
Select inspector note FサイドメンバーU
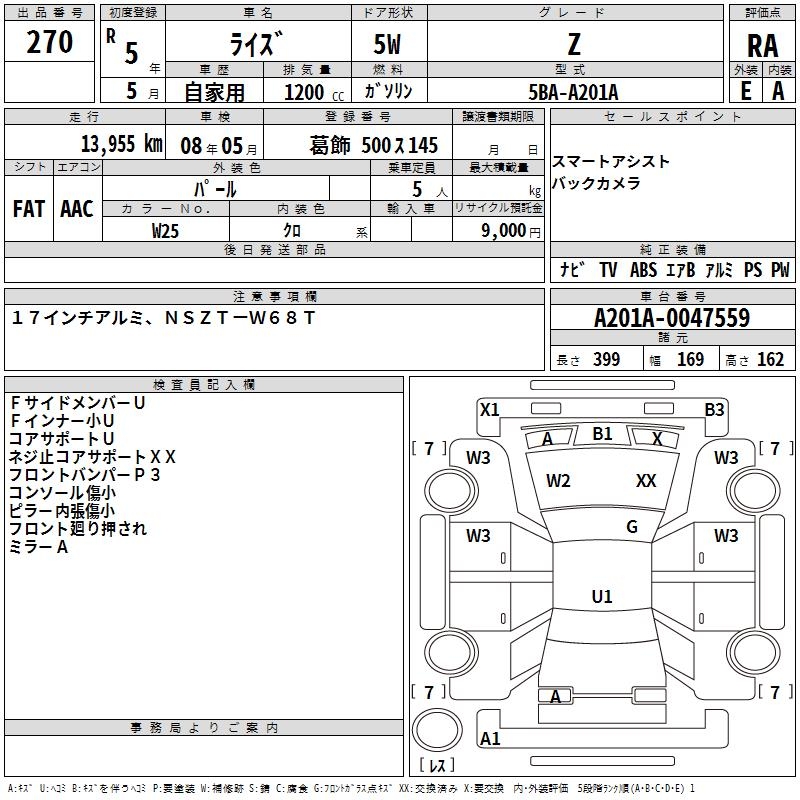pos(78,403)
